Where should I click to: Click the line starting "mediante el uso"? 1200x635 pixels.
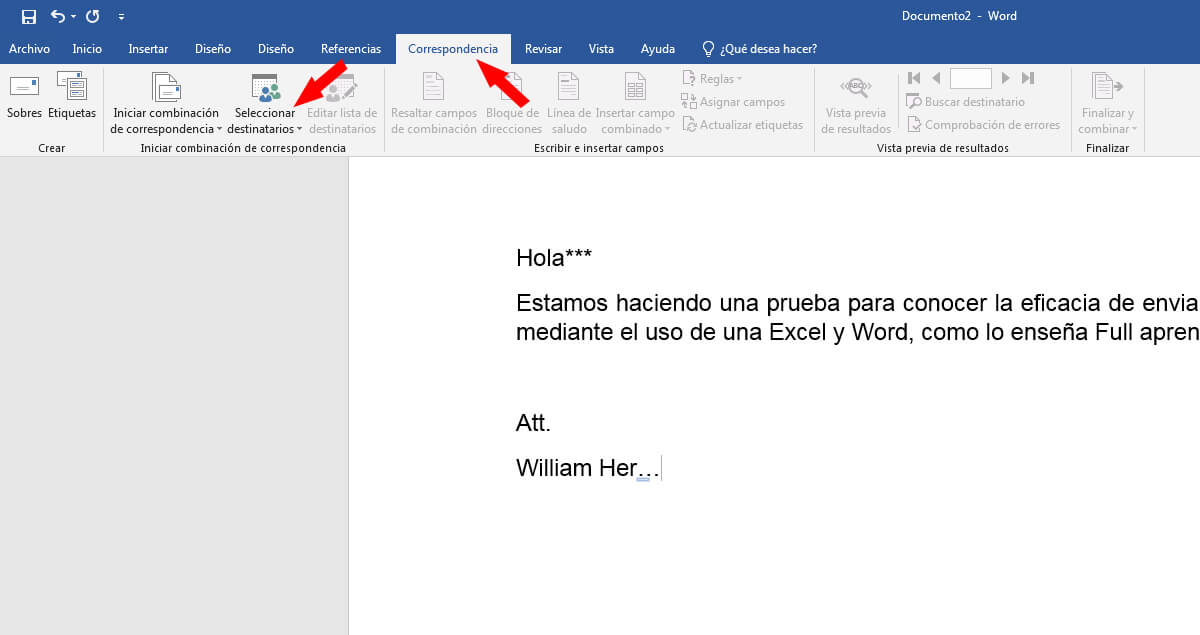pos(858,332)
